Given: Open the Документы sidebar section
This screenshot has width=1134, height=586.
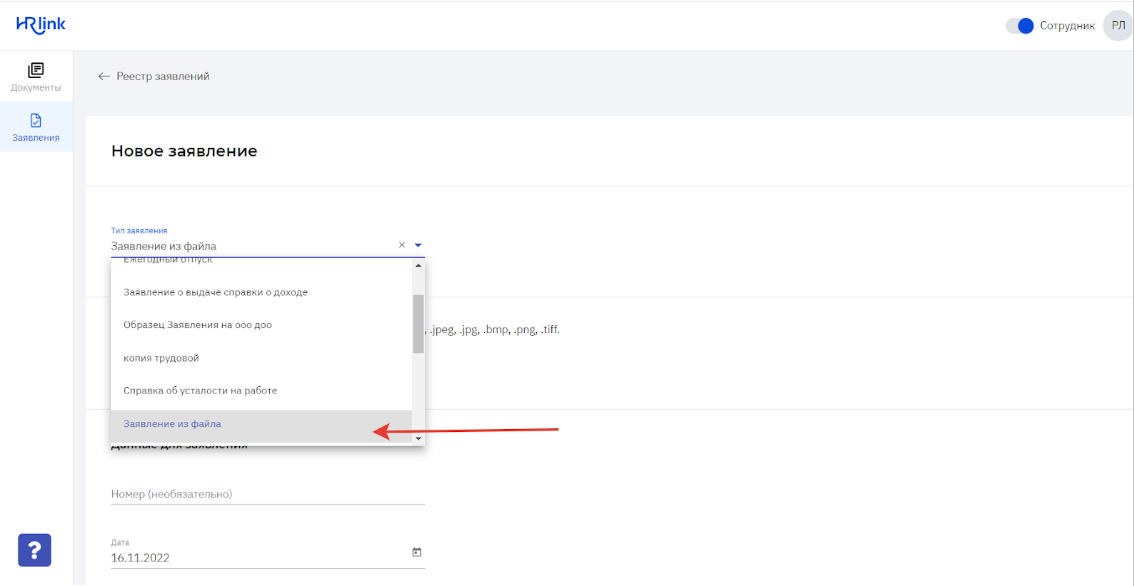Looking at the screenshot, I should pyautogui.click(x=36, y=77).
